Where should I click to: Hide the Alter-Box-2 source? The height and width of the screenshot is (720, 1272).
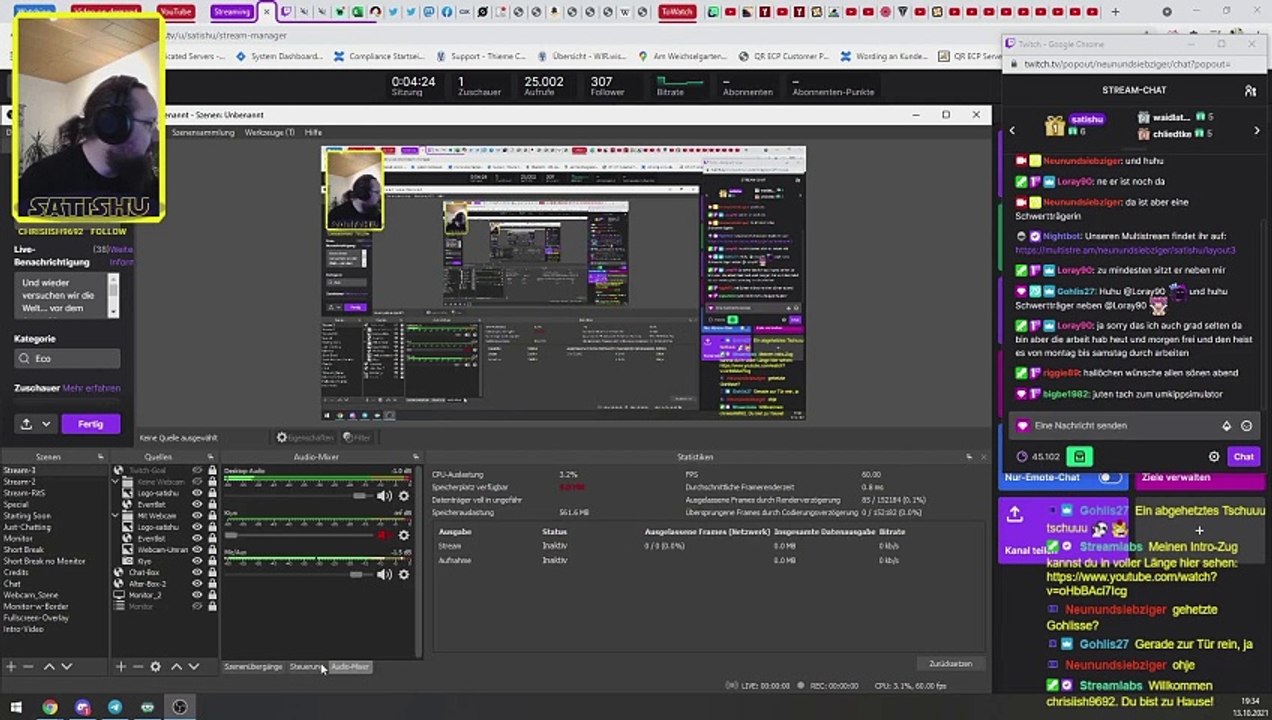[x=197, y=584]
